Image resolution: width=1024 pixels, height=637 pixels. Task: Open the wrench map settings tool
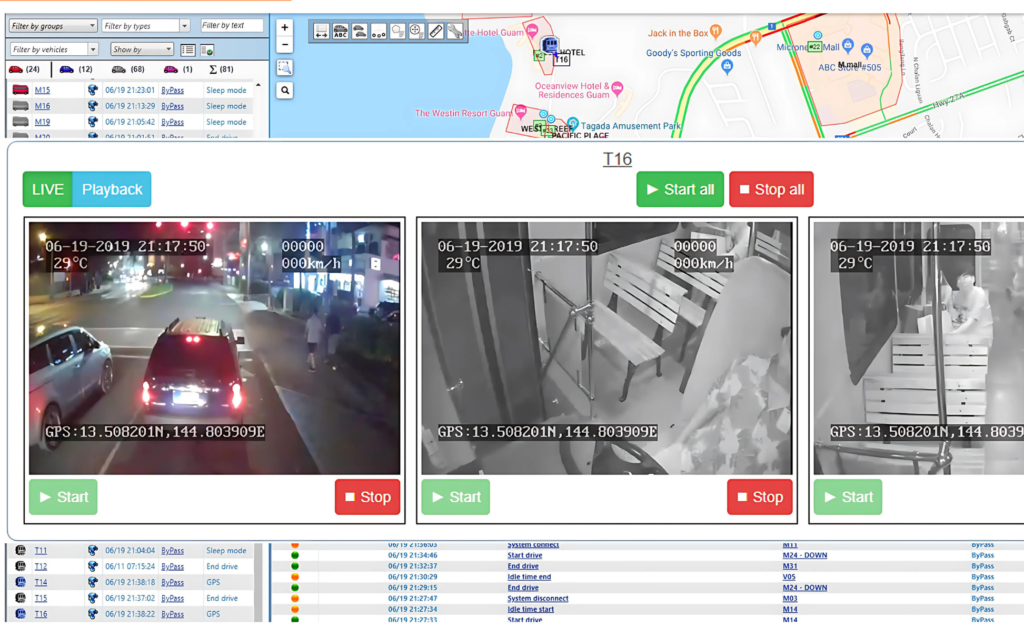(x=455, y=31)
